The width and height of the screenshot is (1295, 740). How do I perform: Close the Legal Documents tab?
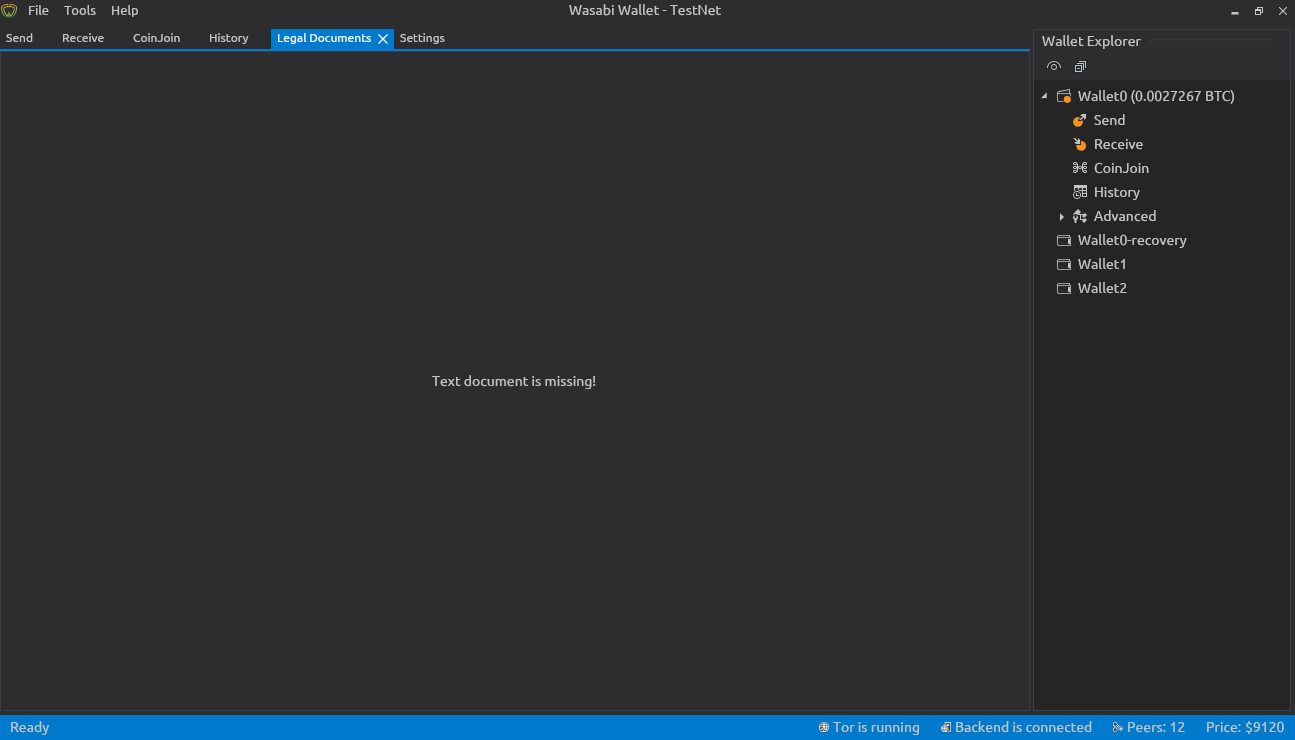pos(383,38)
